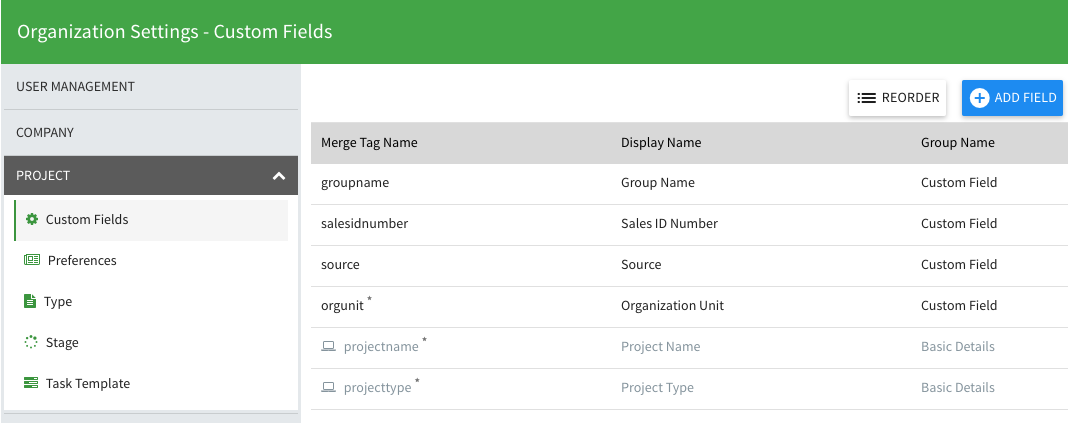Screen dimensions: 1068x423
Task: Select Task Template in the sidebar
Action: tap(88, 384)
